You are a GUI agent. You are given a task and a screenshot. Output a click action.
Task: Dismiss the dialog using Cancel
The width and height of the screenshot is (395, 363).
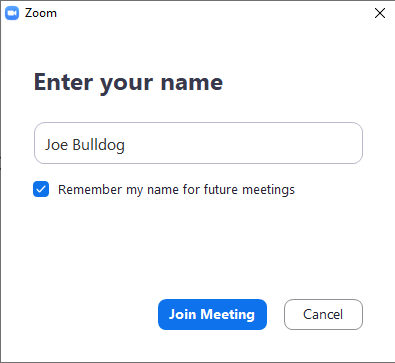323,314
